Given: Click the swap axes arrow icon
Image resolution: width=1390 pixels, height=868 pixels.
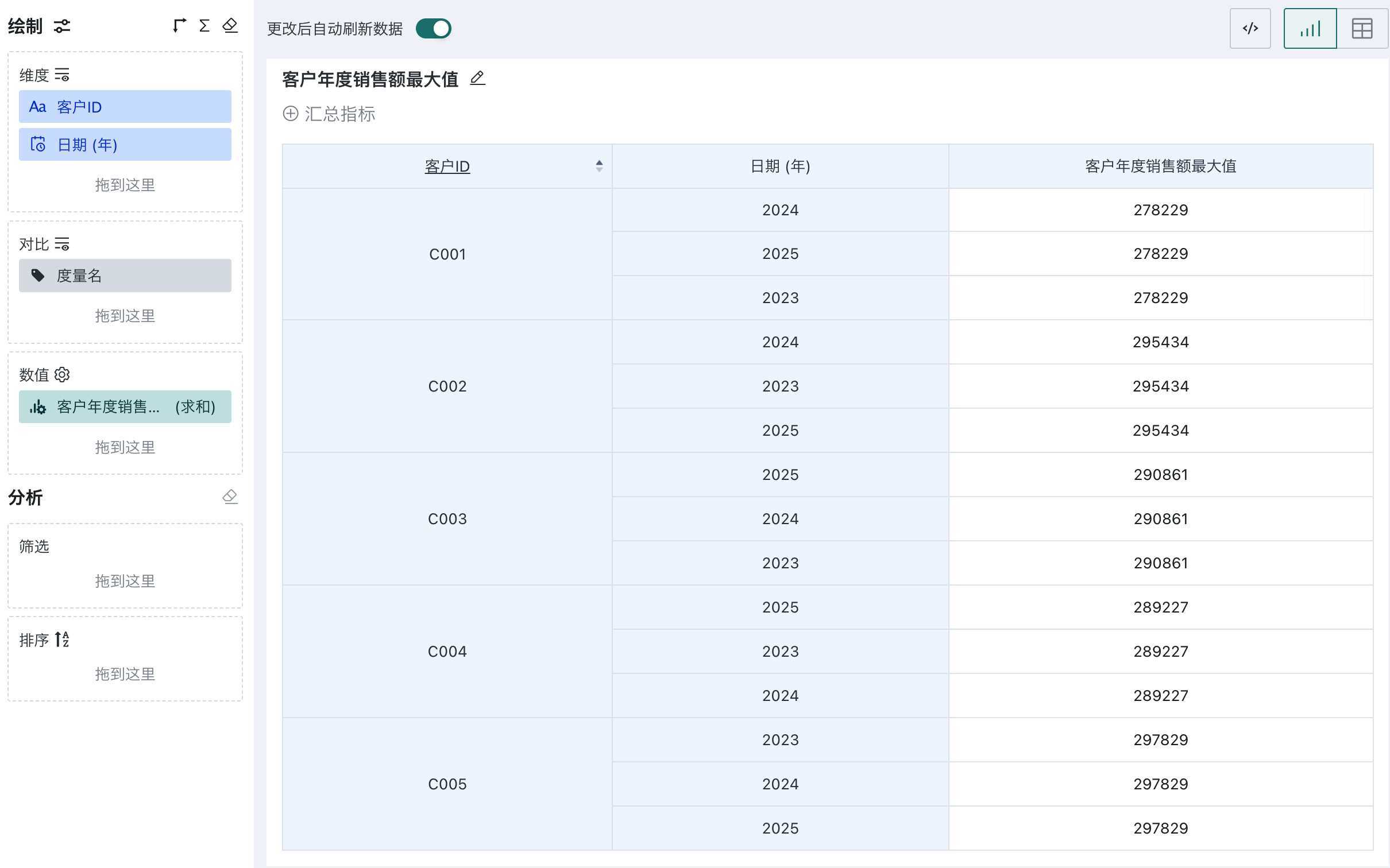Looking at the screenshot, I should [179, 25].
